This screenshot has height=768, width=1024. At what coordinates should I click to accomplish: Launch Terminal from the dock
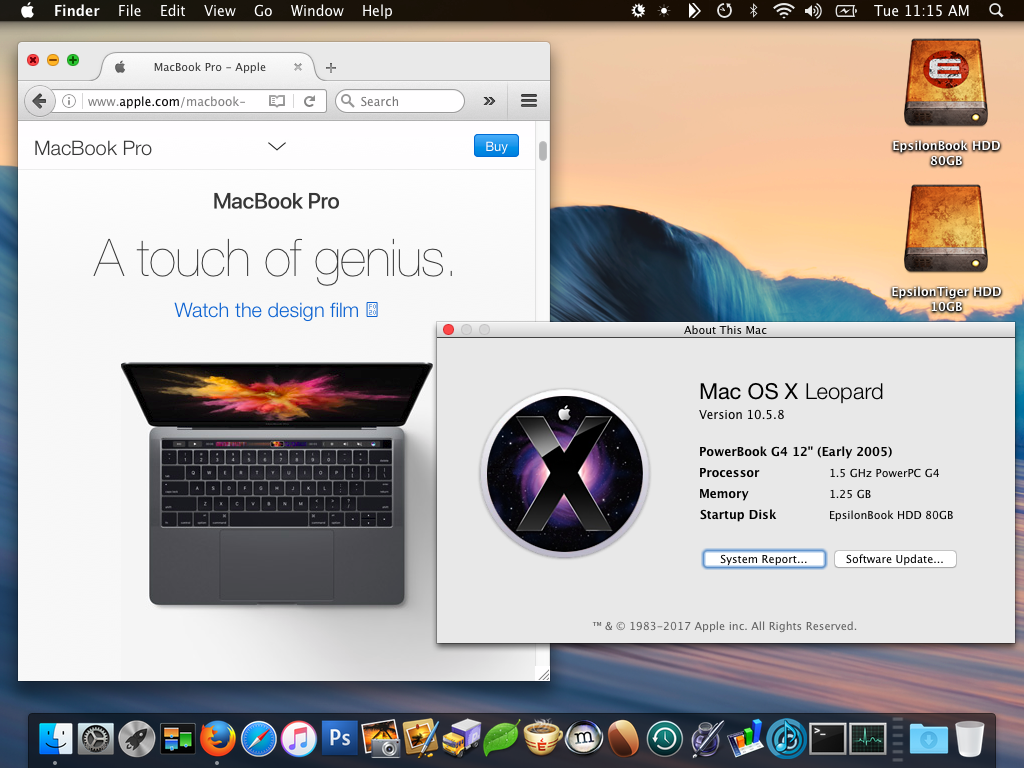[827, 739]
